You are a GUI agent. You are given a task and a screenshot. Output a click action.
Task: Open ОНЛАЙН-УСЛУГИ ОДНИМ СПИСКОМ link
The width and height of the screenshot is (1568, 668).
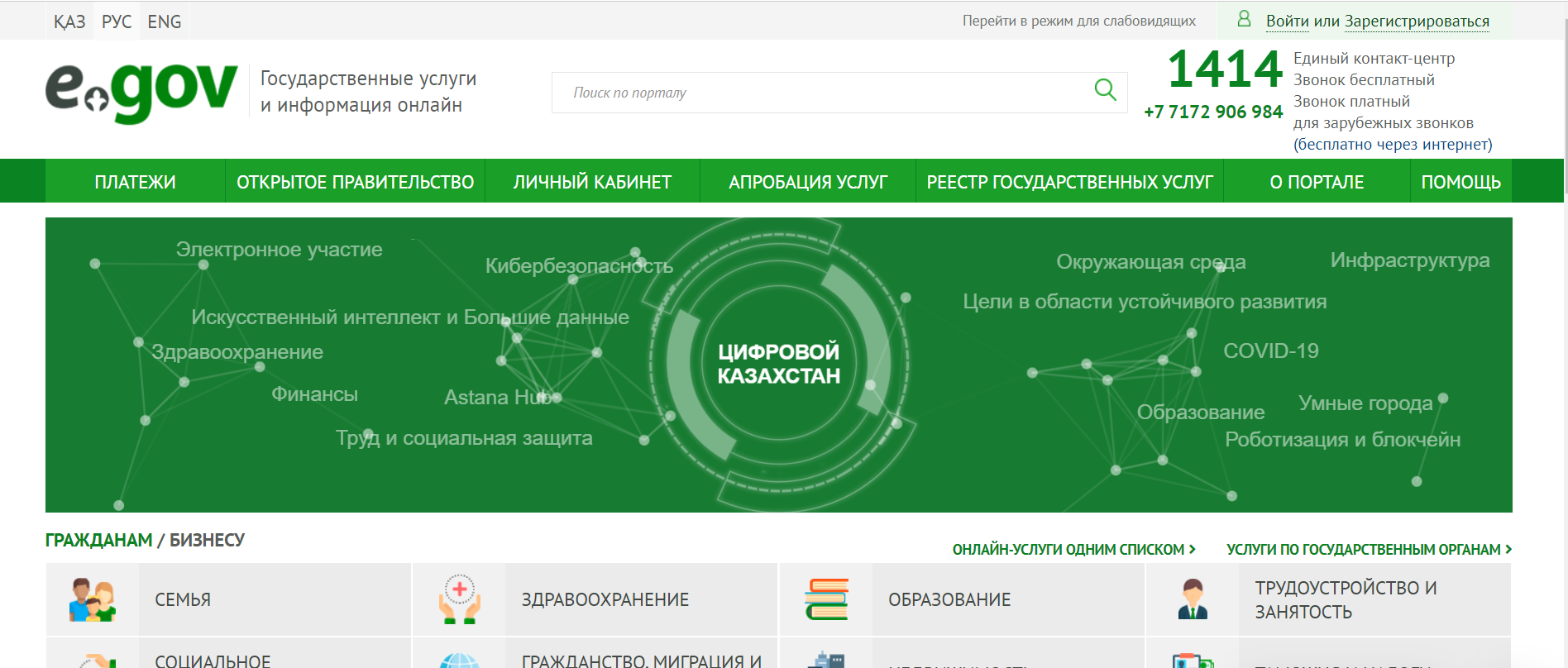[x=1073, y=550]
